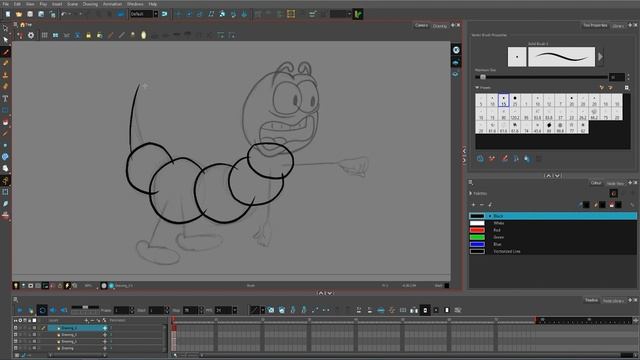The image size is (640, 360).
Task: Click the Undo arrow in top toolbar
Action: coord(64,14)
